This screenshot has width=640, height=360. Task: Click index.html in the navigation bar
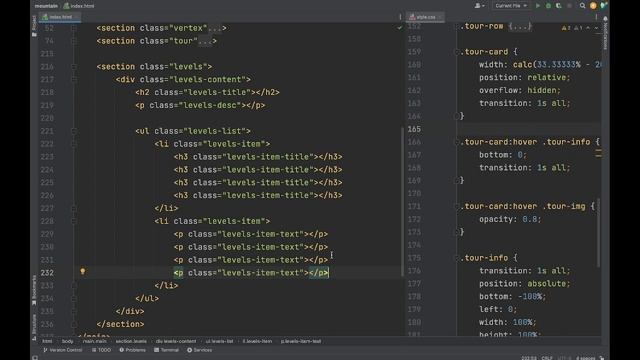point(79,6)
